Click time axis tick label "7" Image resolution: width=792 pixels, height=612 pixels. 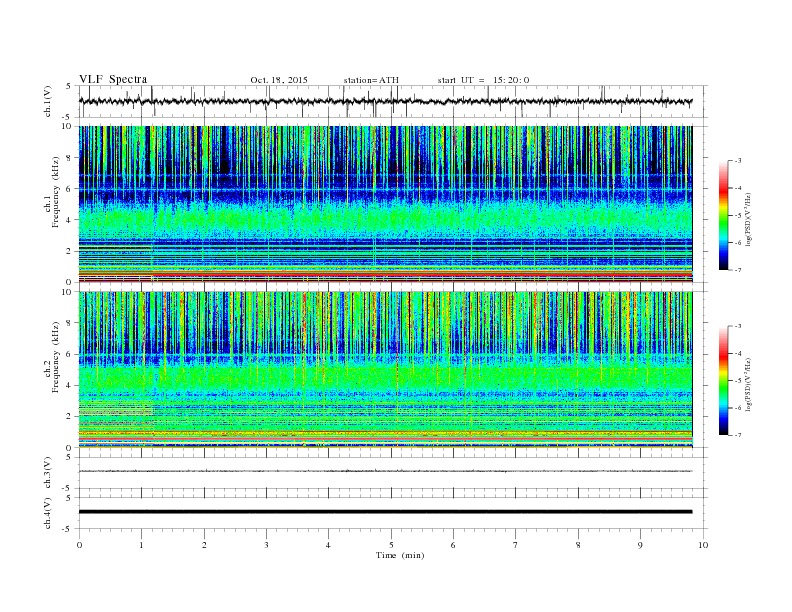click(x=516, y=545)
